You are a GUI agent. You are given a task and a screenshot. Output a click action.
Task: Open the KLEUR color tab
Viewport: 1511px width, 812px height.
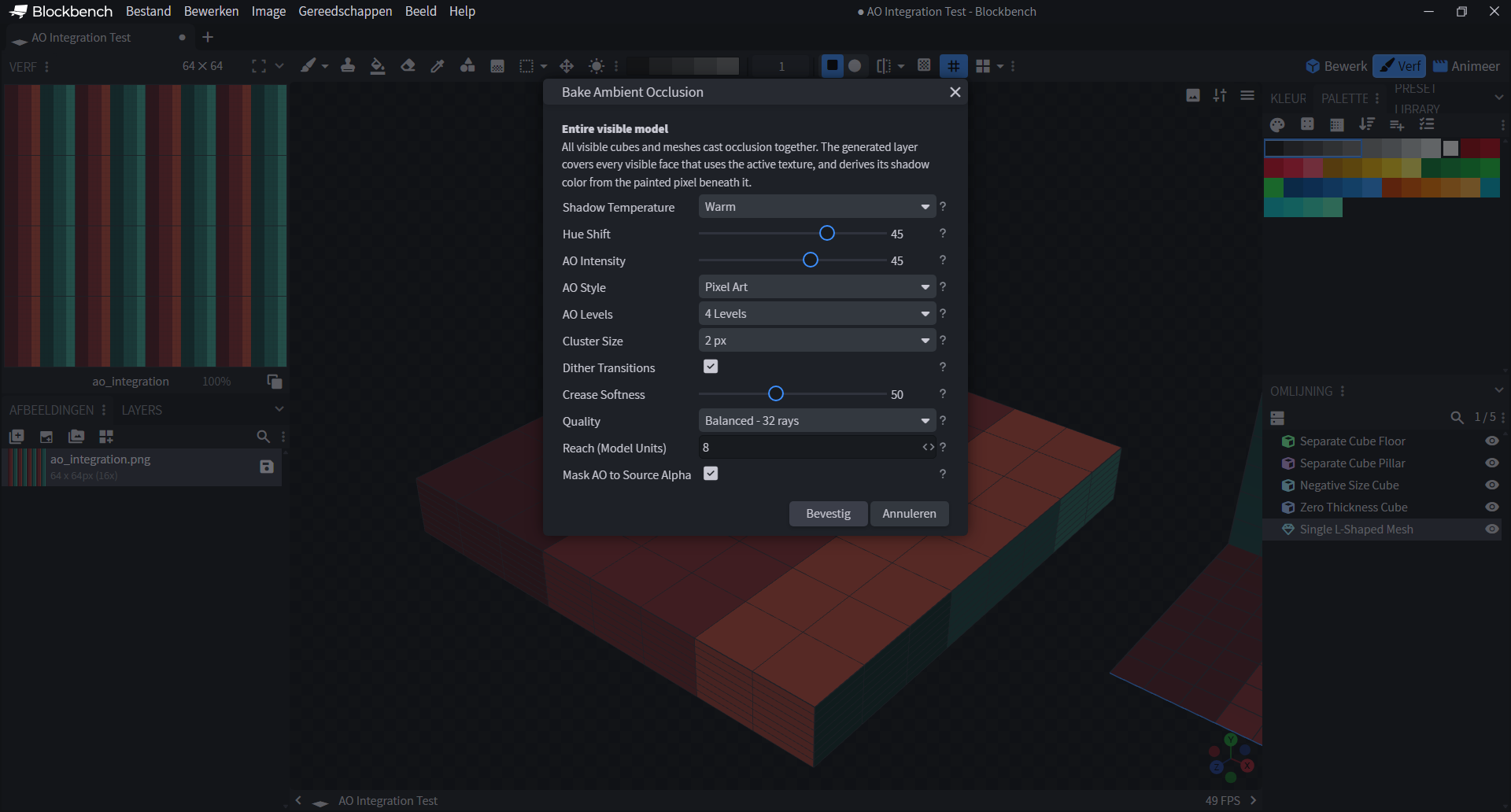[1288, 98]
